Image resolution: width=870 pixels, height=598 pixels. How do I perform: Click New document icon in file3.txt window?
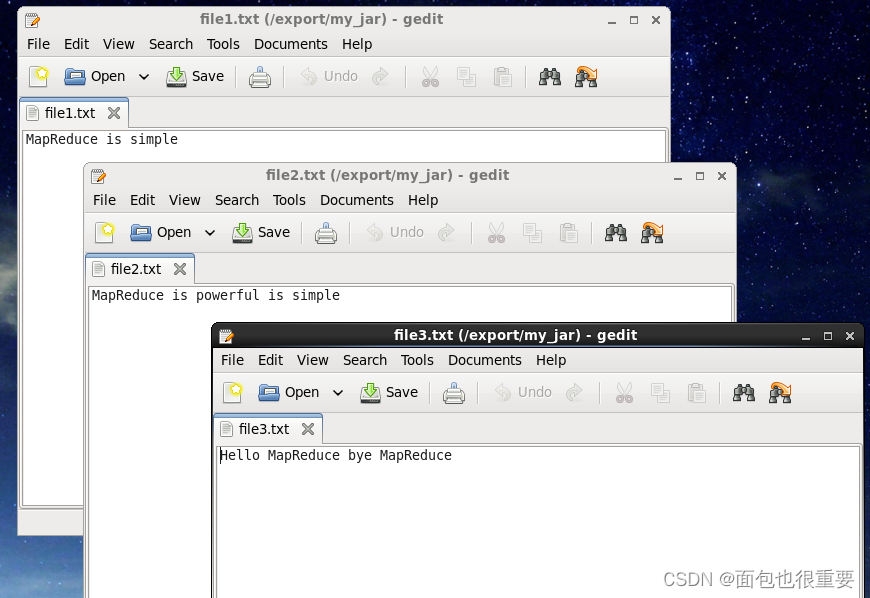pos(233,393)
